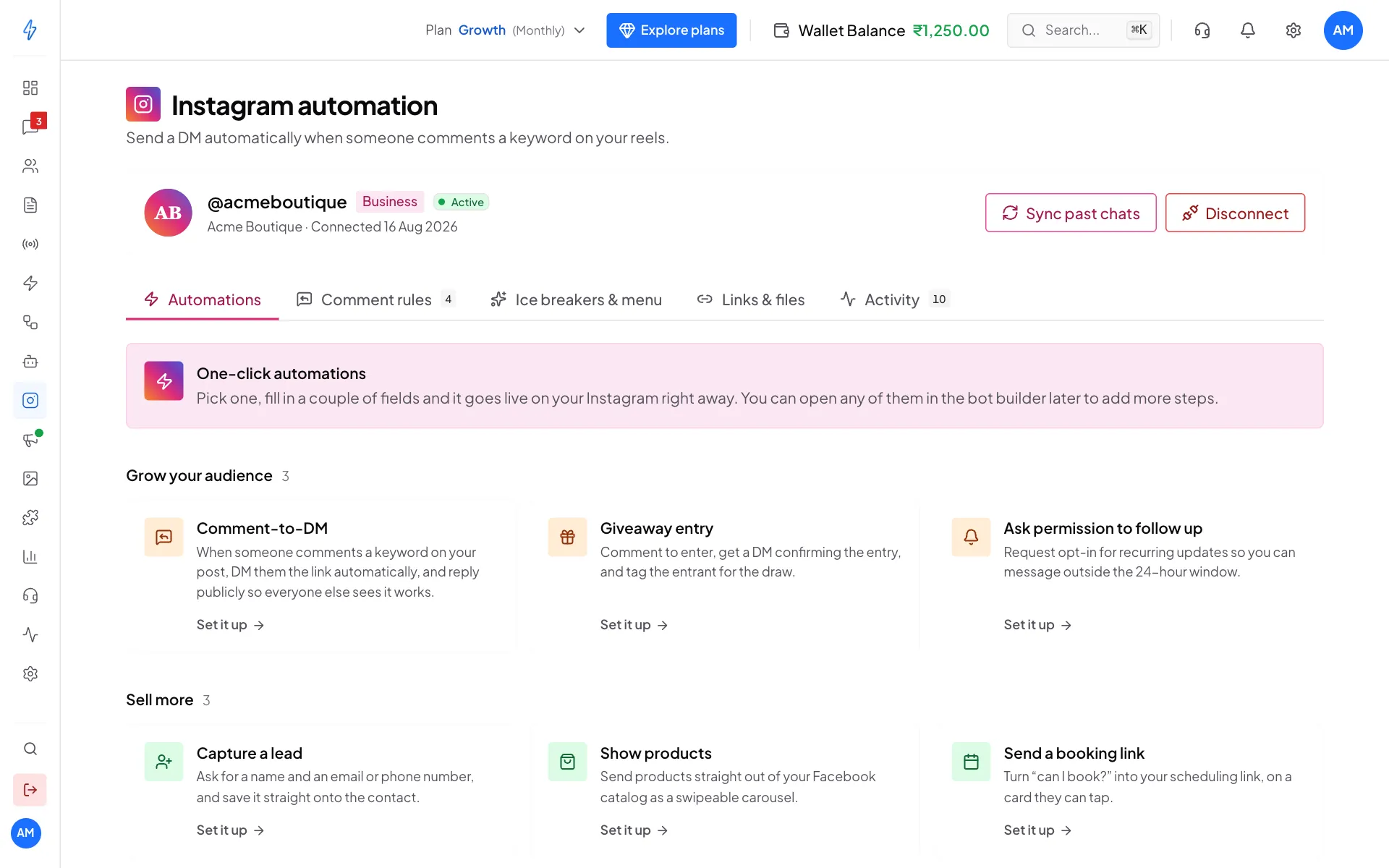
Task: Click Set it up under Comment-to-DM
Action: point(230,625)
